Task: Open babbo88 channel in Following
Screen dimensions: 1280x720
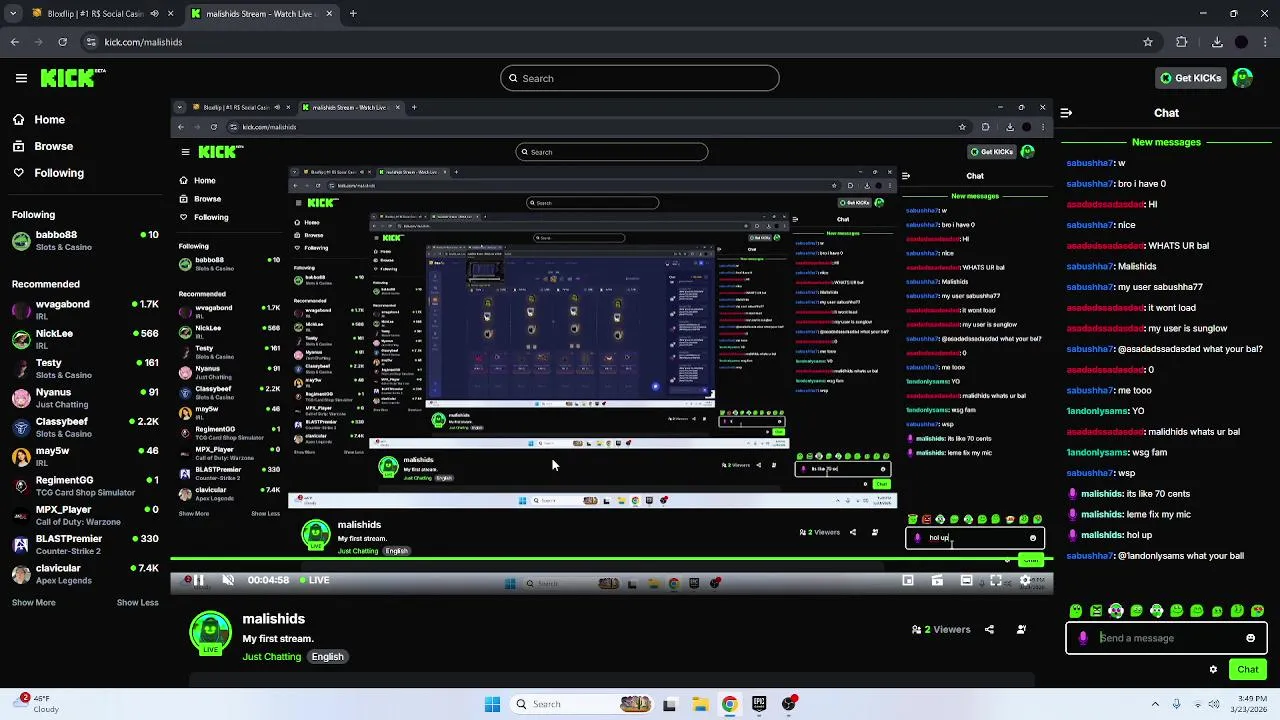Action: click(x=84, y=241)
